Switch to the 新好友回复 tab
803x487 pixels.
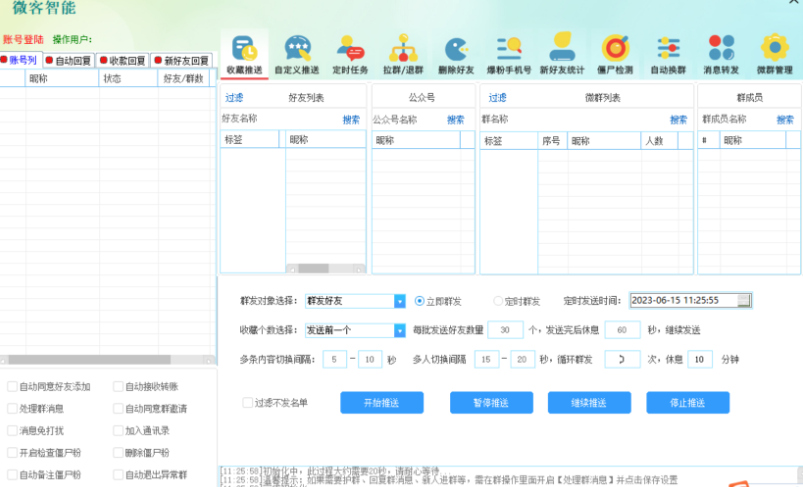point(182,61)
